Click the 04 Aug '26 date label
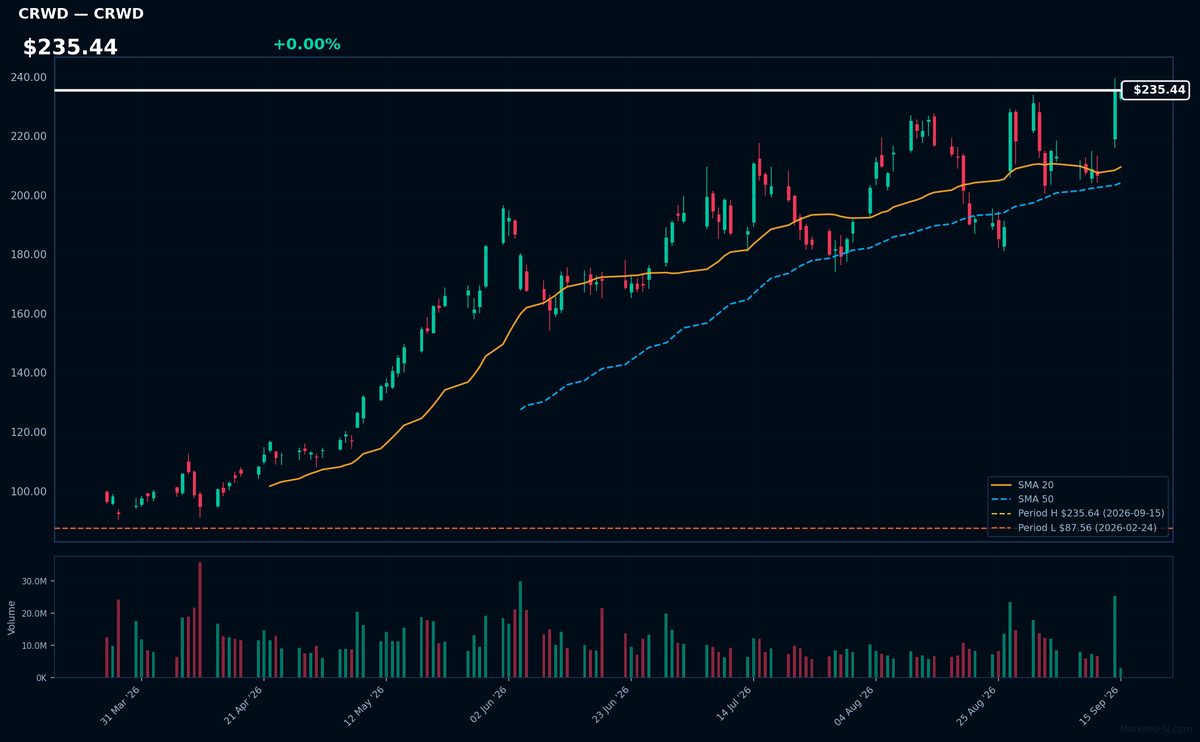Viewport: 1200px width, 742px height. click(855, 705)
